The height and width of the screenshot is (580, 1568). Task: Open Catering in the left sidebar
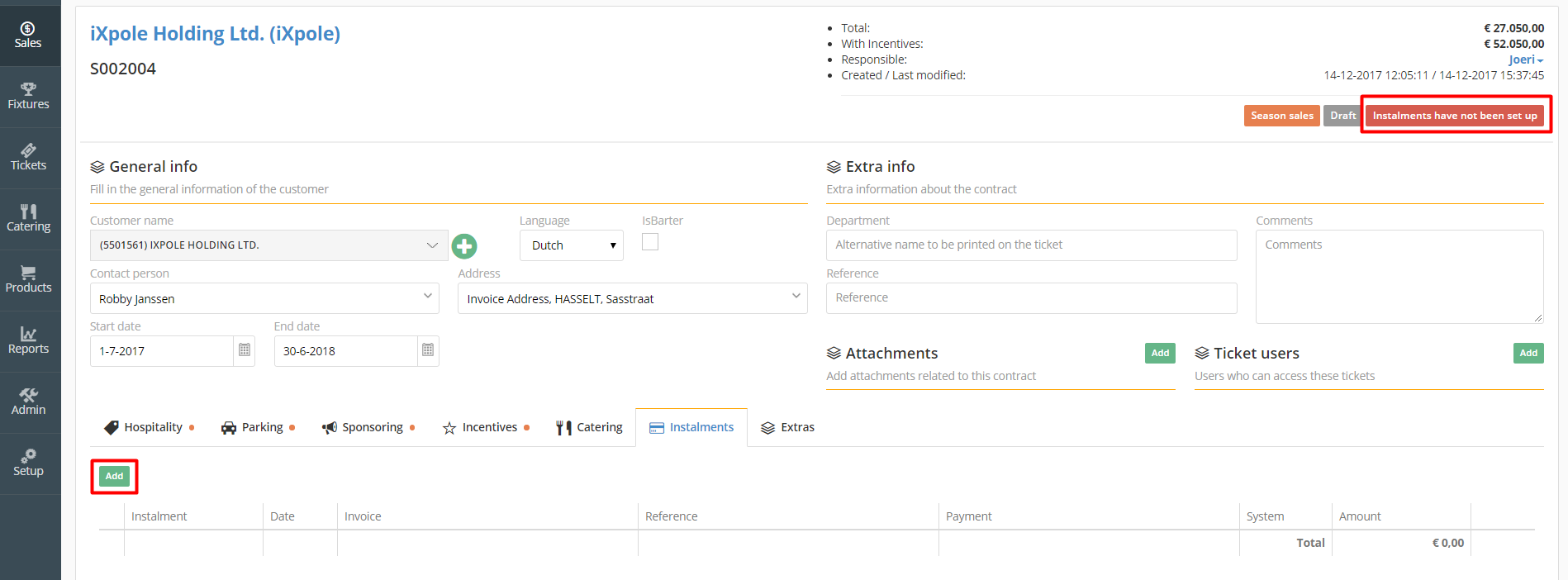coord(28,219)
